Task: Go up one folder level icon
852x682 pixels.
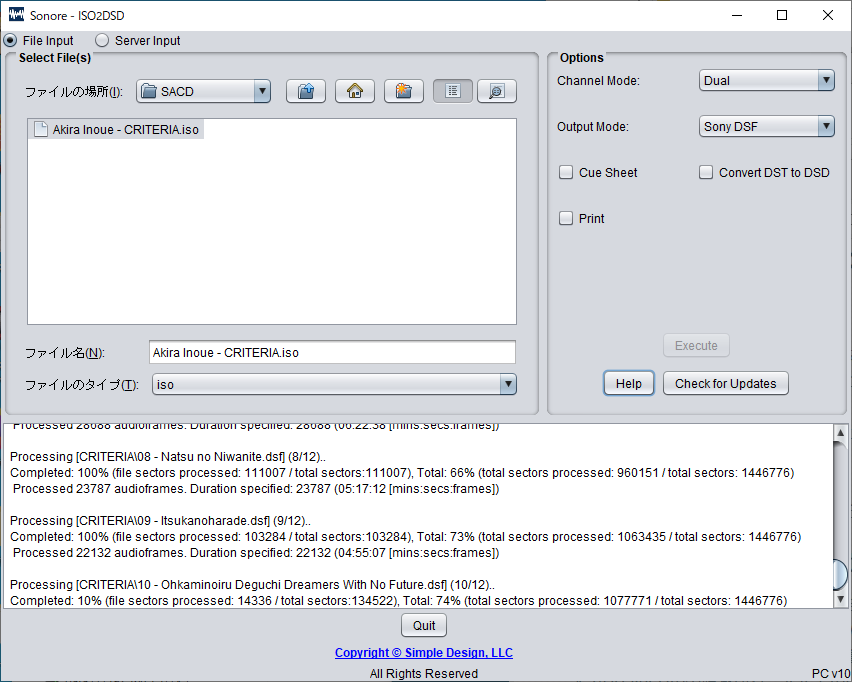Action: tap(306, 91)
